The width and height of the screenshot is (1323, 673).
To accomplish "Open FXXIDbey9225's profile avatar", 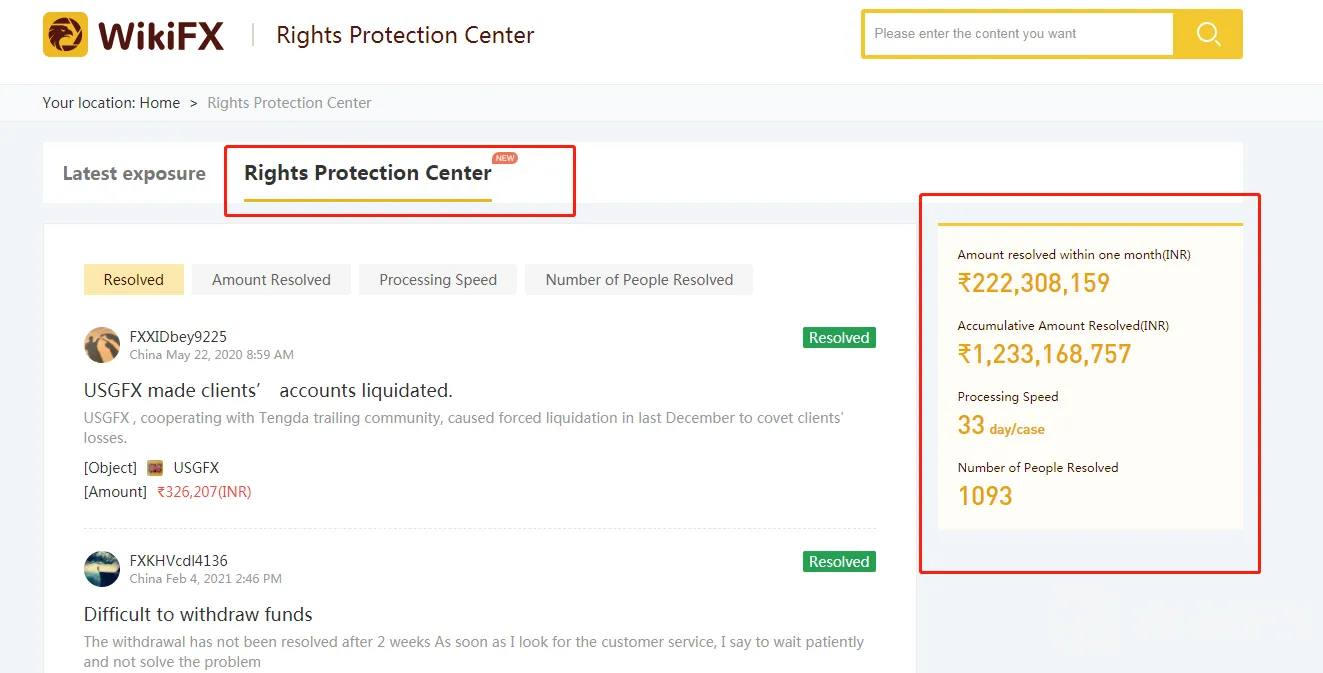I will (x=102, y=345).
